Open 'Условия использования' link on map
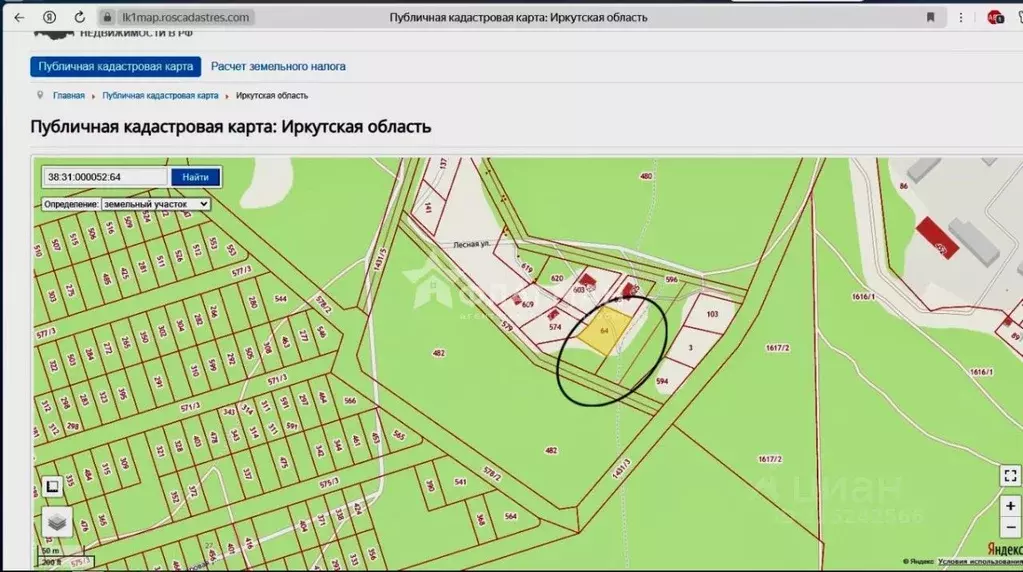Image resolution: width=1023 pixels, height=572 pixels. pos(979,562)
